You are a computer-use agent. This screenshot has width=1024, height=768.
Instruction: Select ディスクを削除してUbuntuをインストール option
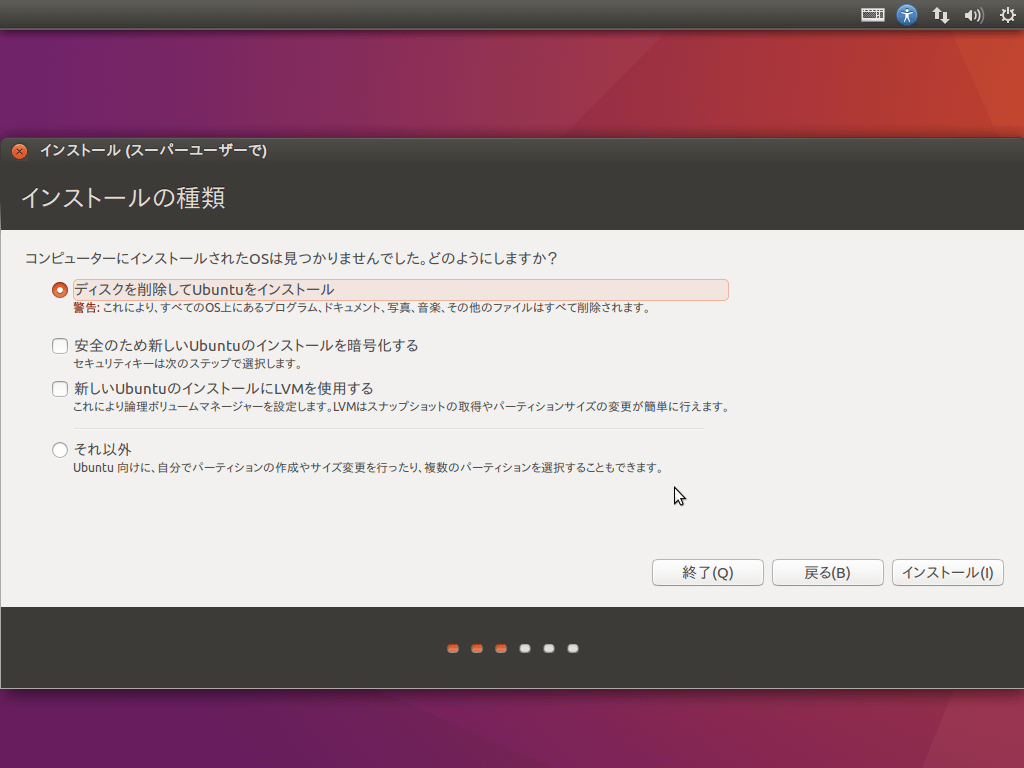58,289
